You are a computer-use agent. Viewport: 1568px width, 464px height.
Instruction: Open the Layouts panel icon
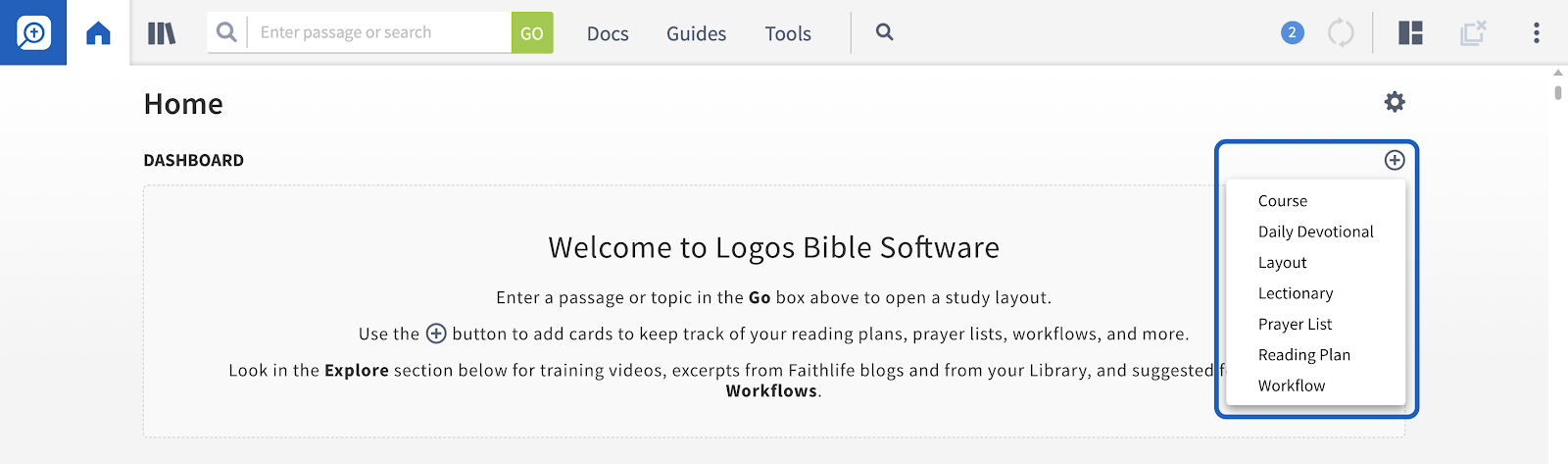[x=1410, y=32]
